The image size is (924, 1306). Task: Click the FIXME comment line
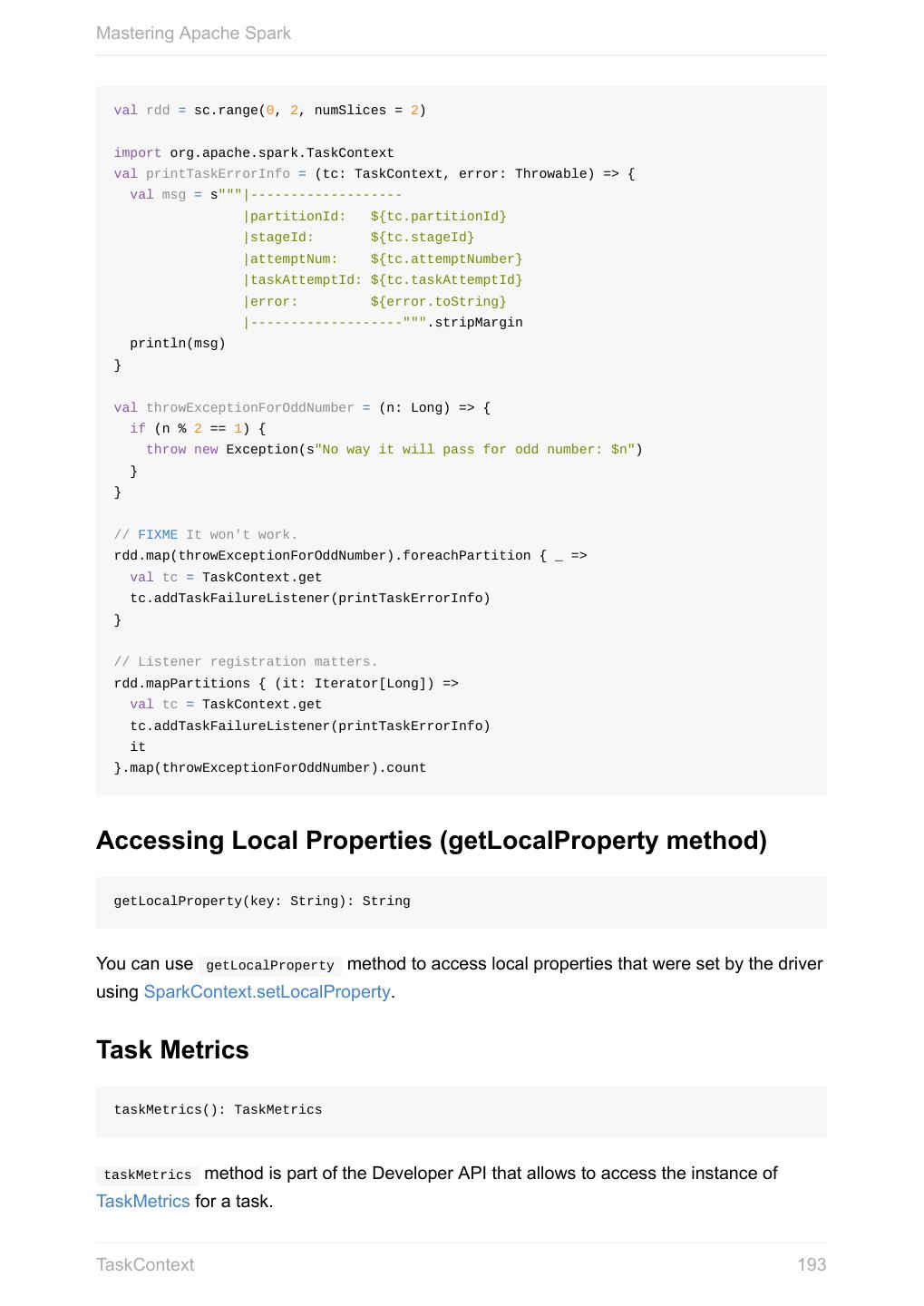tap(206, 535)
